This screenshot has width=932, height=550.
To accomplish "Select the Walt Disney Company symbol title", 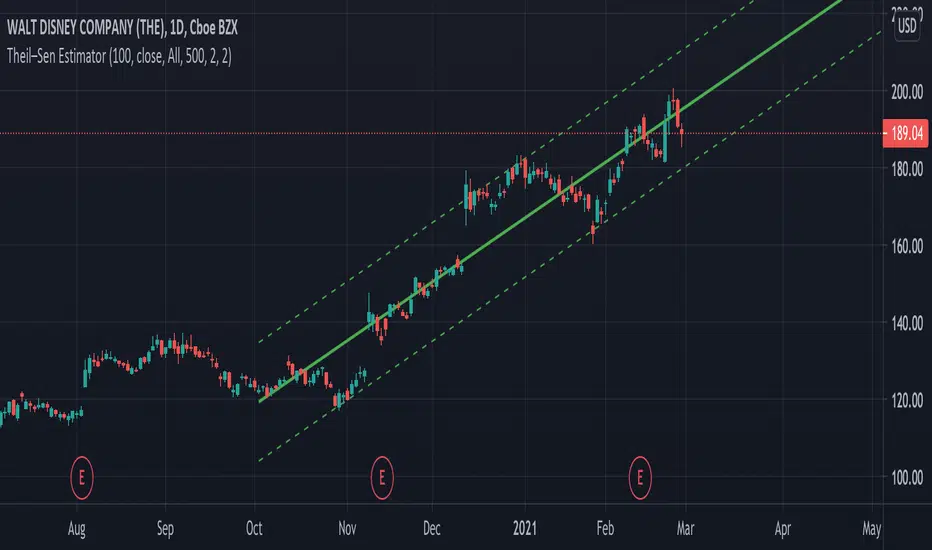I will pos(122,28).
